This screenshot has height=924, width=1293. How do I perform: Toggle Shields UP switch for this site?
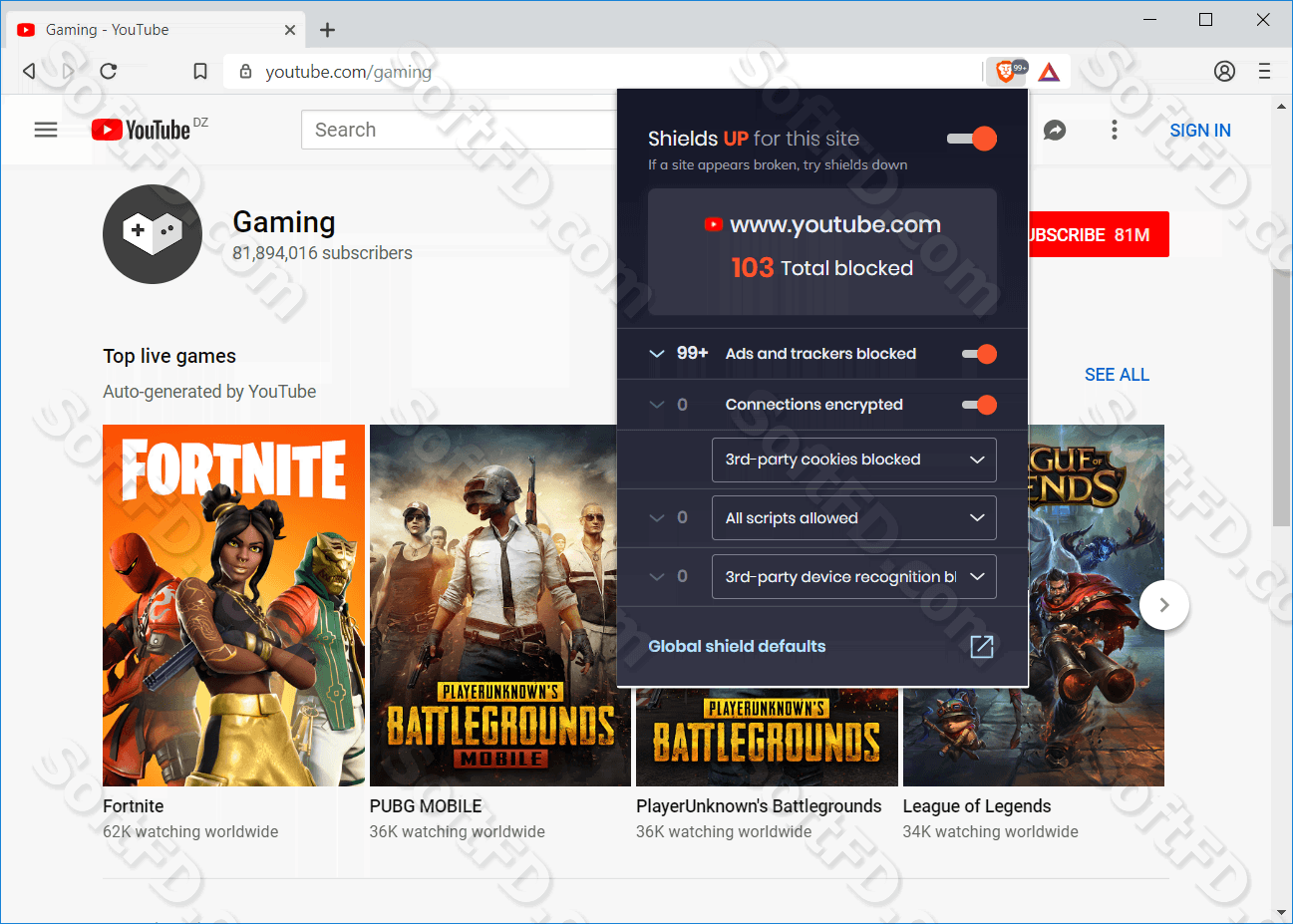[x=972, y=139]
